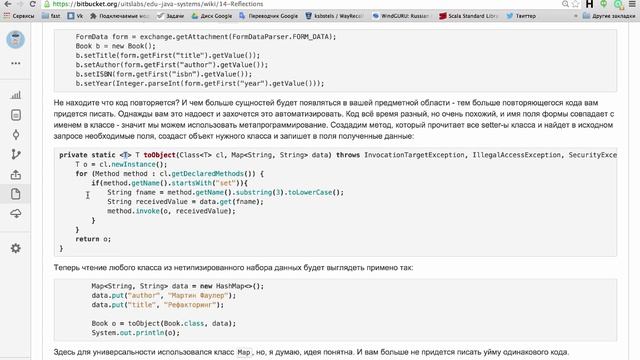Click the black H extension icon
Screen dimensions: 640x360
[589, 4]
